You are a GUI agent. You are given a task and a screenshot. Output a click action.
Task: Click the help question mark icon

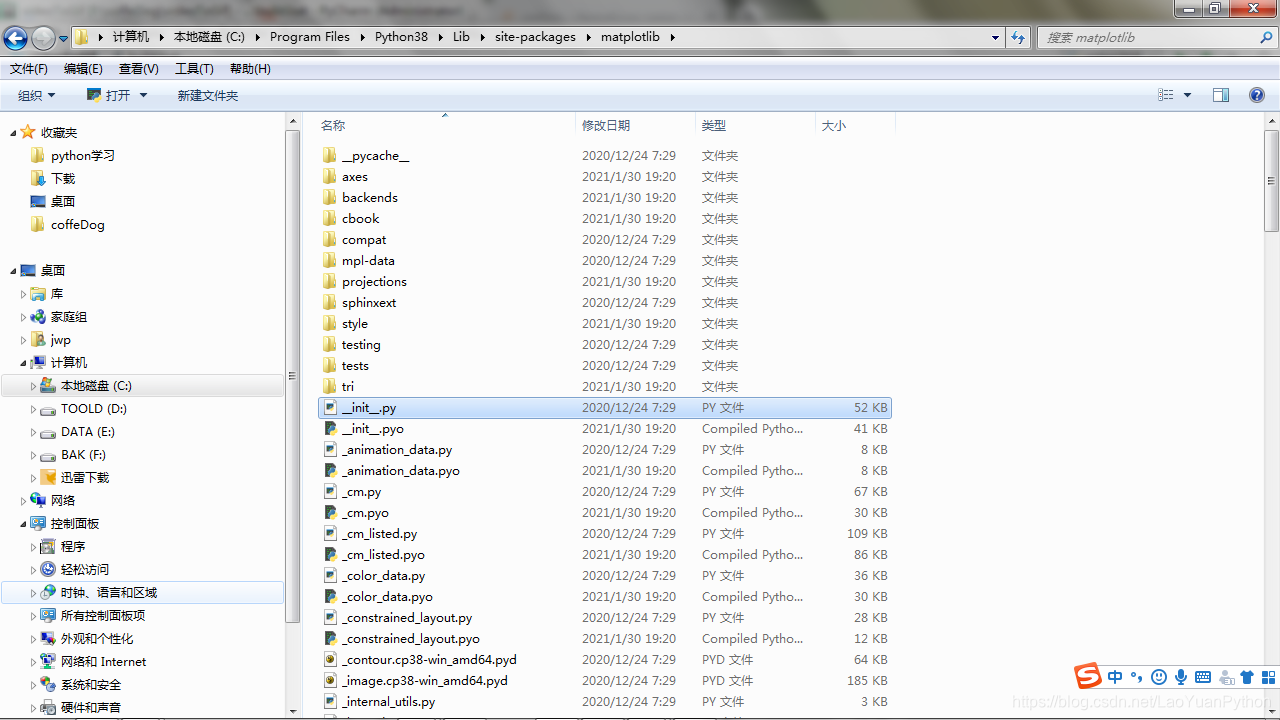click(1257, 95)
